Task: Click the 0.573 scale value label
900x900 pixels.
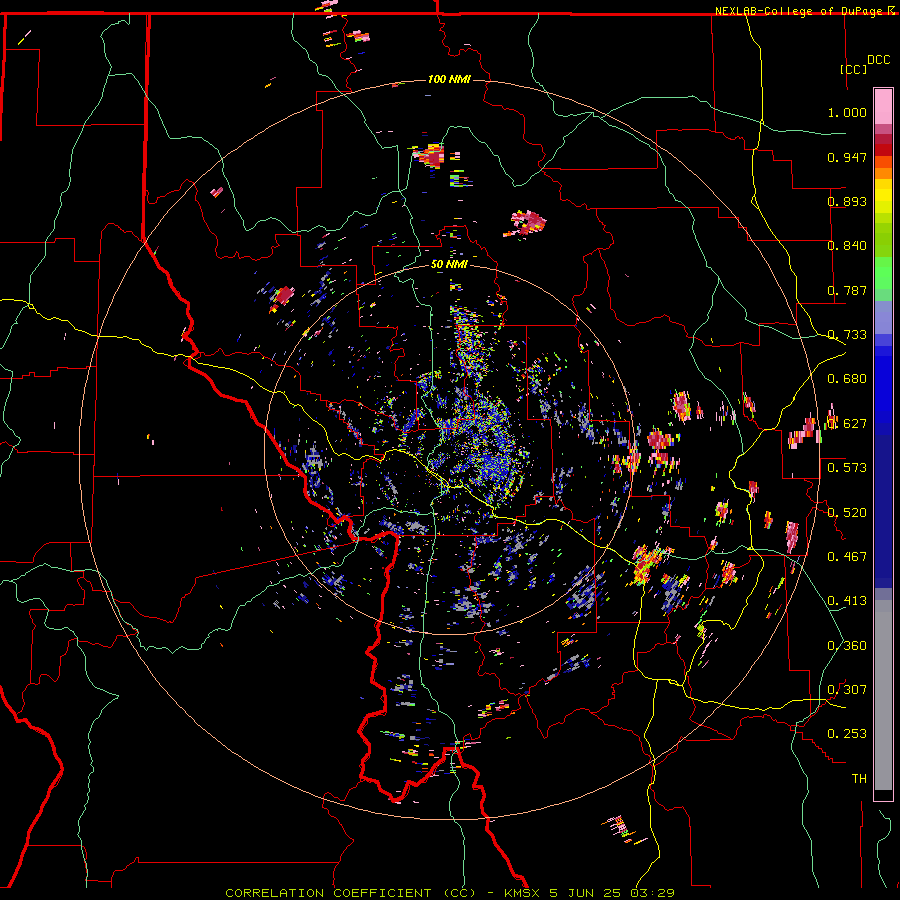Action: click(x=847, y=468)
